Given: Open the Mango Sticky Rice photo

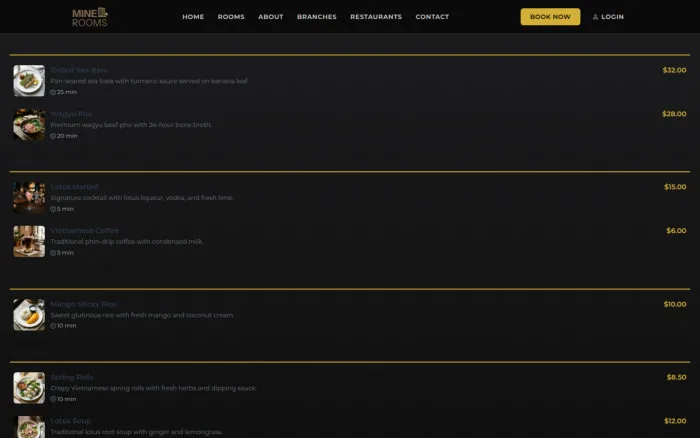Looking at the screenshot, I should point(29,315).
